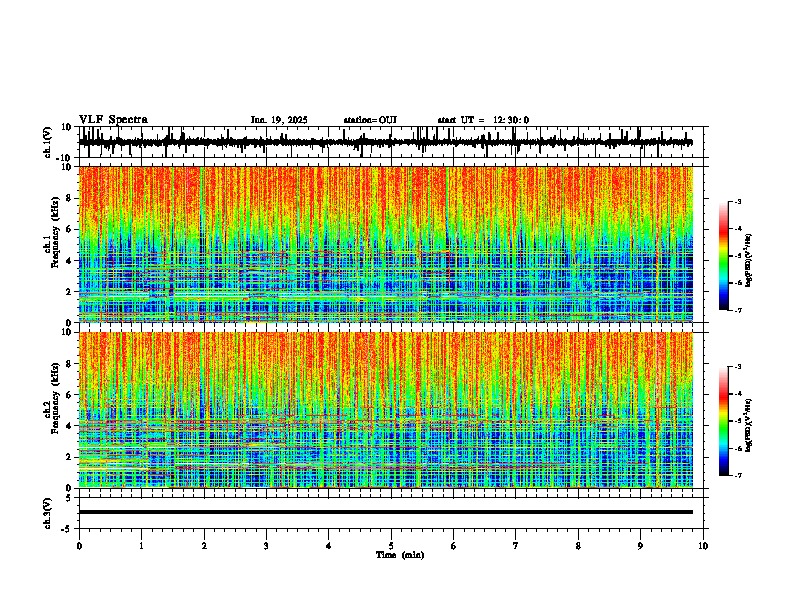The width and height of the screenshot is (792, 612).
Task: Click the time axis tick label "1"
Action: coord(141,546)
